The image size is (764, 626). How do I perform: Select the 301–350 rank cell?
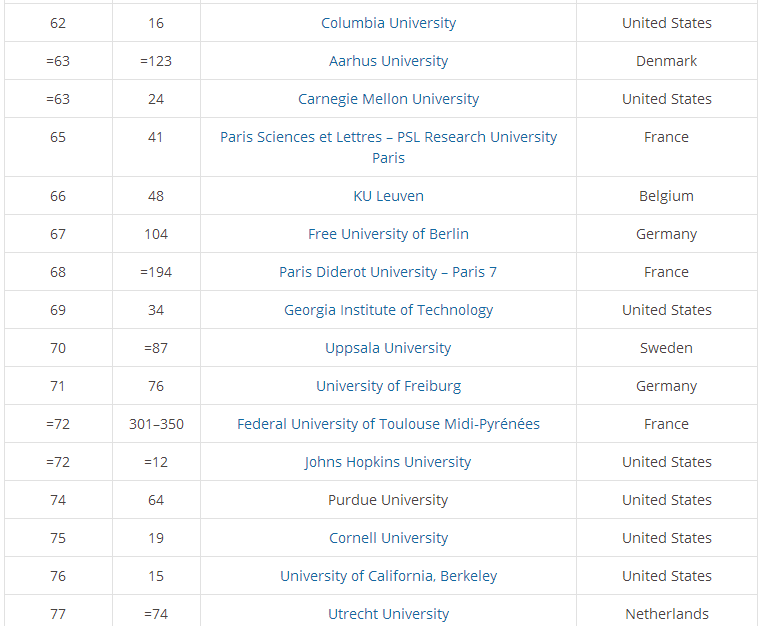156,424
